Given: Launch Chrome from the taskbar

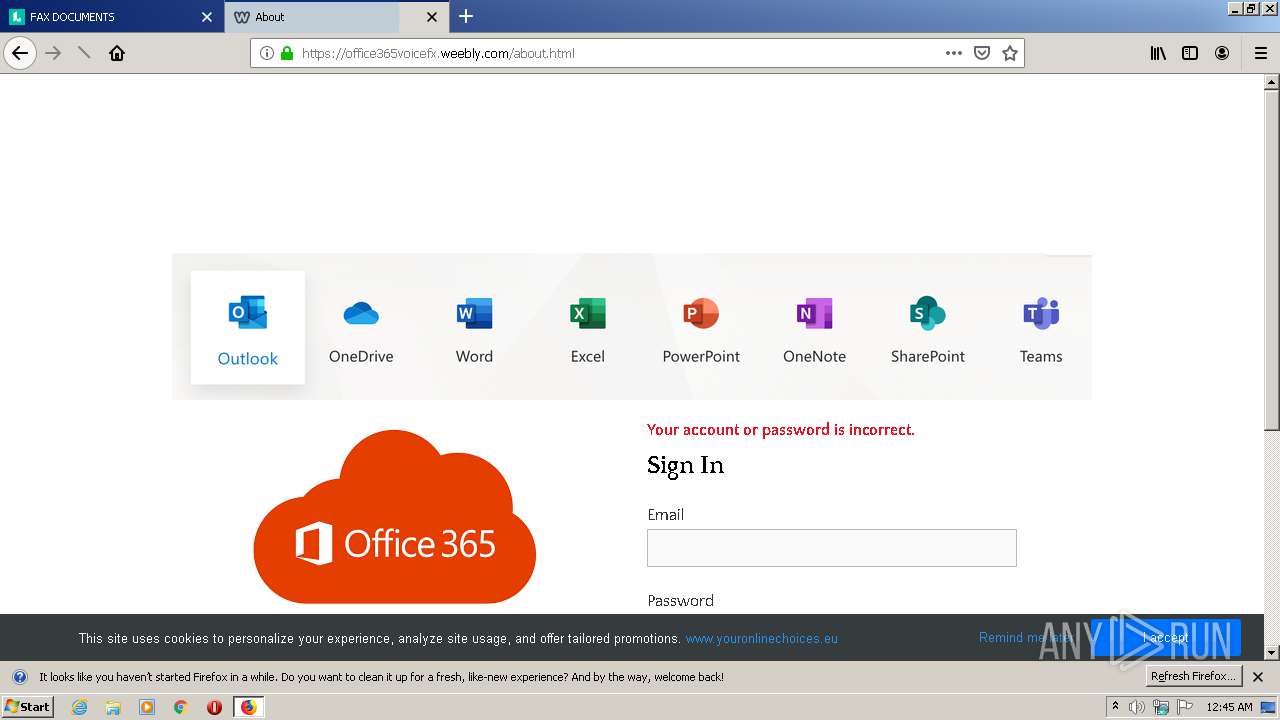Looking at the screenshot, I should pyautogui.click(x=181, y=707).
